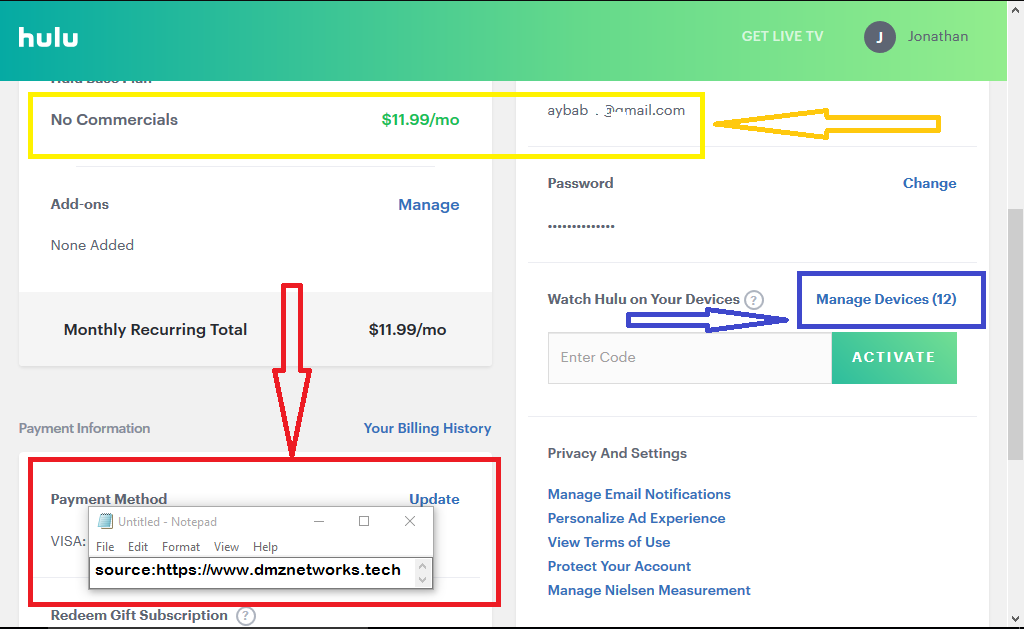1024x629 pixels.
Task: Open Manage Email Notifications
Action: 639,494
